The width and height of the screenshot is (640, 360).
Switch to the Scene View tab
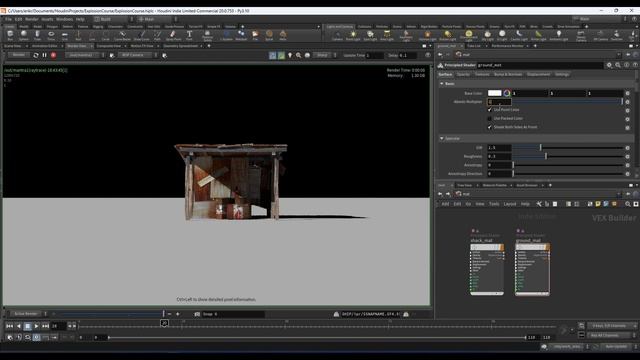[x=13, y=46]
